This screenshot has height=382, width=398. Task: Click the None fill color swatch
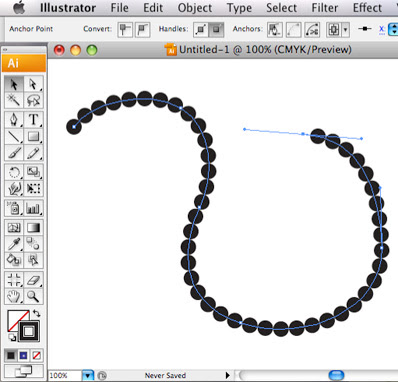pyautogui.click(x=36, y=355)
